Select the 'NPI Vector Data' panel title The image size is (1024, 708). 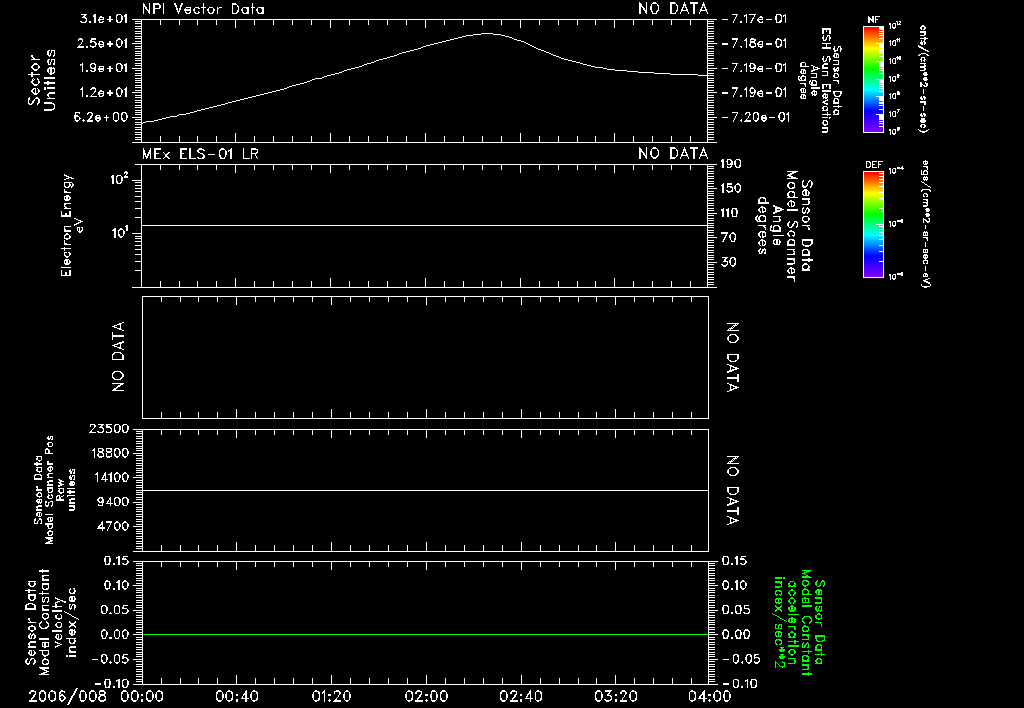pos(203,9)
